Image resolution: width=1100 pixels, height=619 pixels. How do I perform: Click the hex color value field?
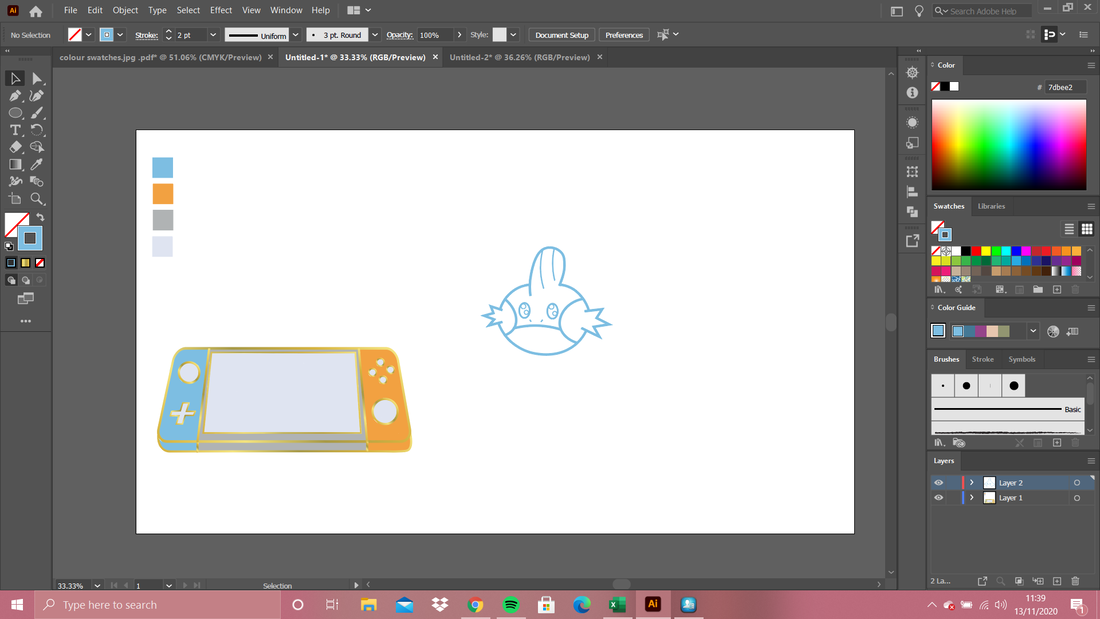1065,87
